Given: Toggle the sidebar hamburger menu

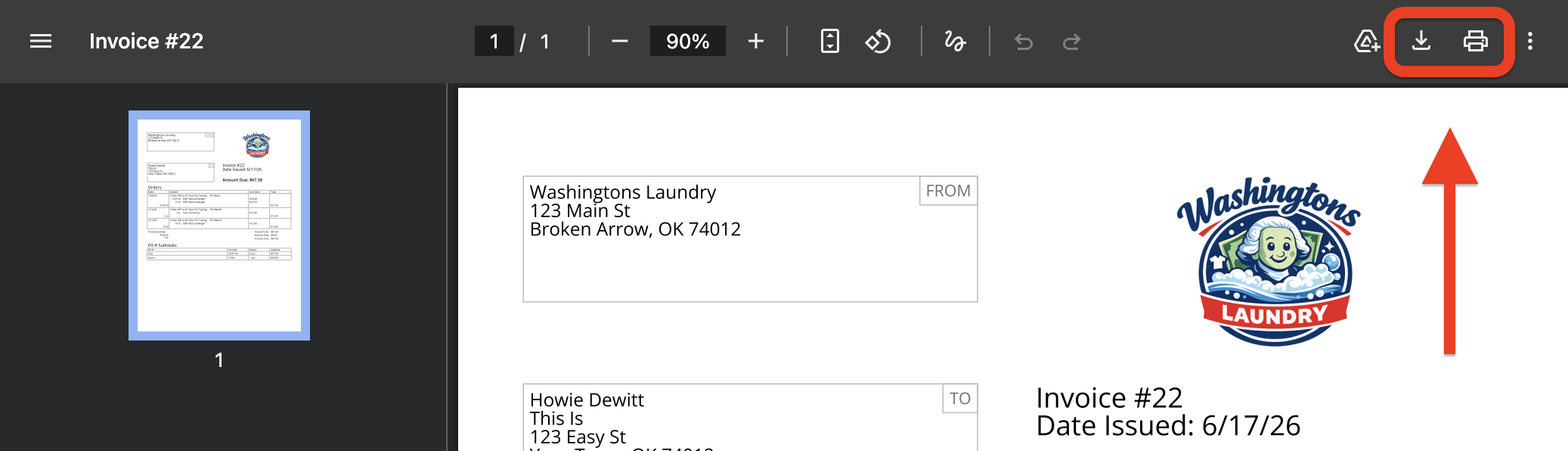Looking at the screenshot, I should [41, 41].
